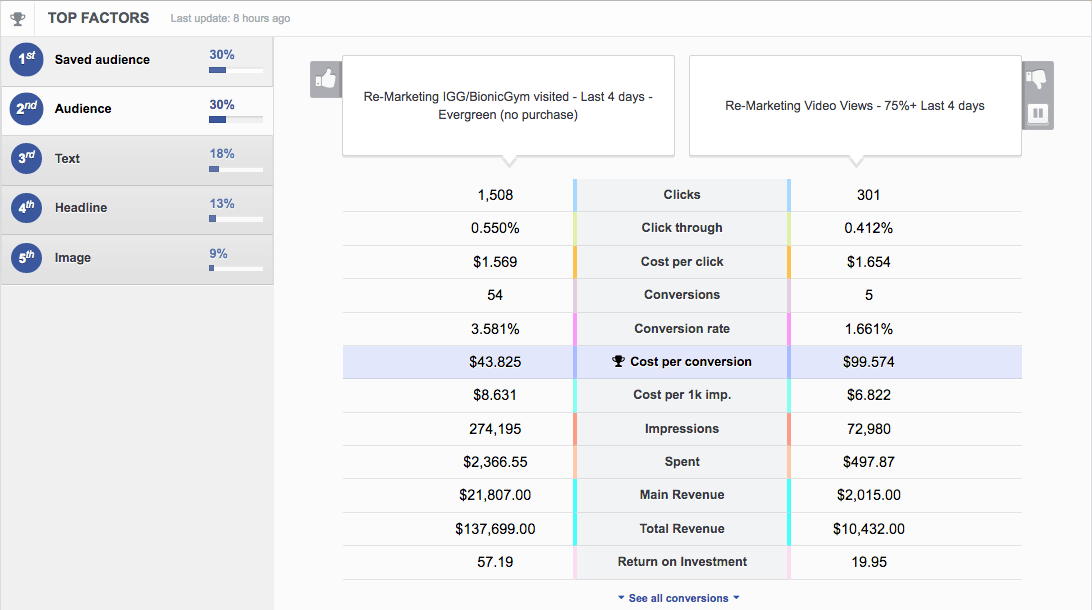
Task: Click the trophy icon beside Top Factors
Action: click(x=18, y=19)
